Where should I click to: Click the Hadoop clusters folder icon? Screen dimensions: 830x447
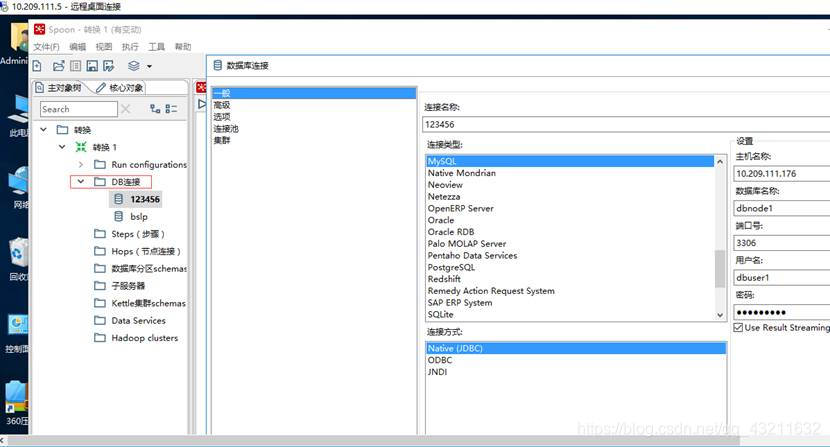click(100, 337)
